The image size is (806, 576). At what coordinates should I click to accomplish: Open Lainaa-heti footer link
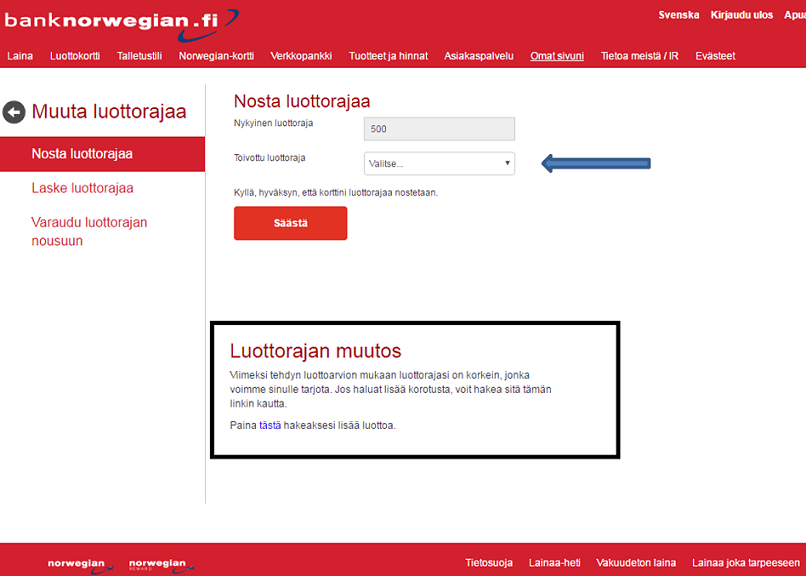click(554, 563)
